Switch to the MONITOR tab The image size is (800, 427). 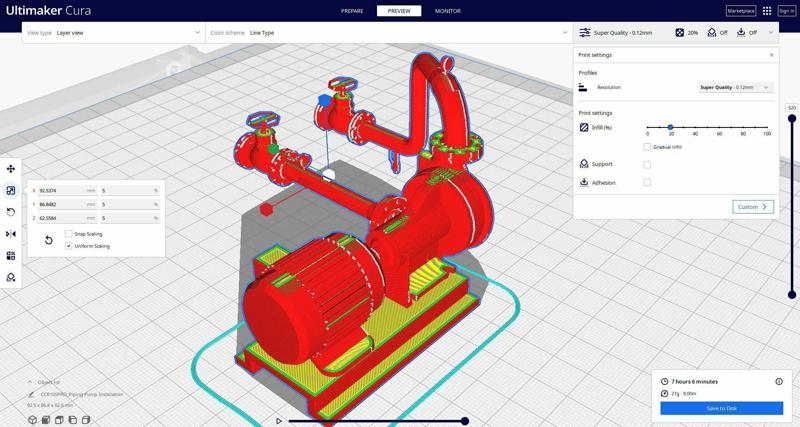coord(448,11)
